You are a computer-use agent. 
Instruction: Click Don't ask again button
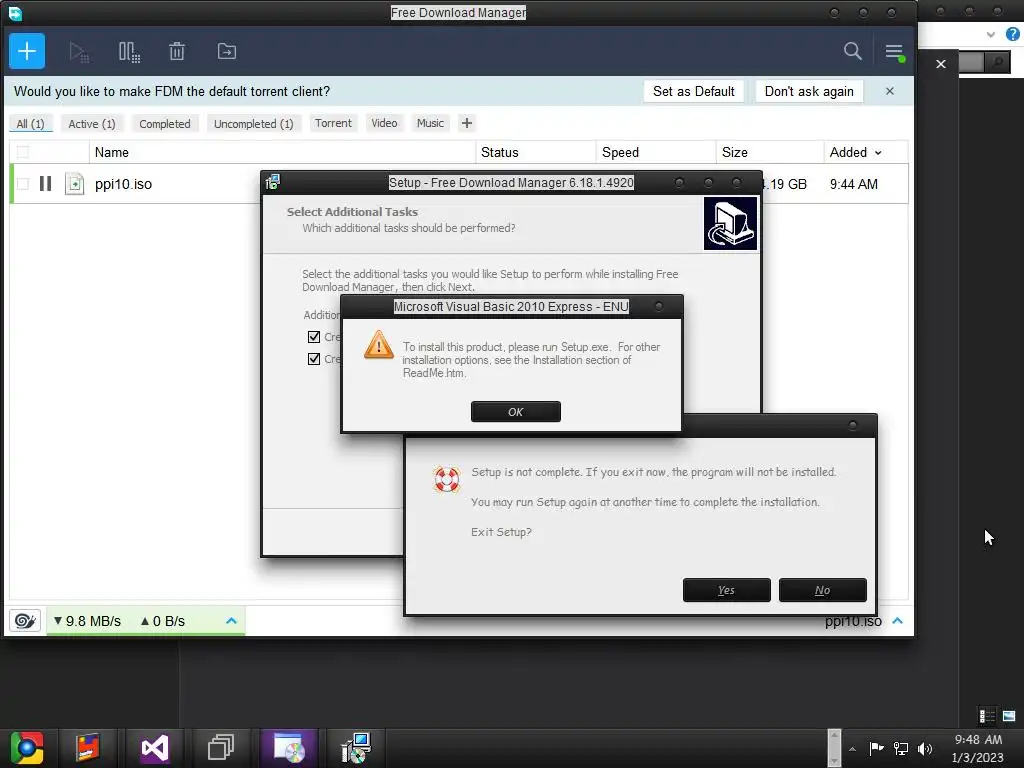click(809, 91)
